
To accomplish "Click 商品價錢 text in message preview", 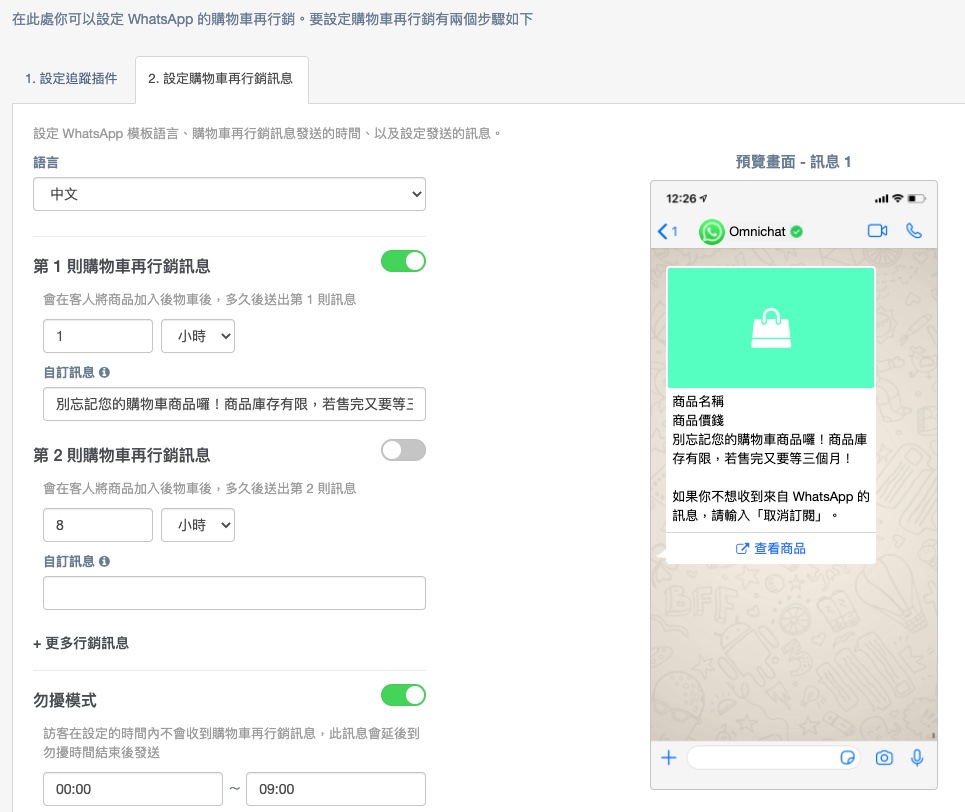I will pyautogui.click(x=698, y=420).
